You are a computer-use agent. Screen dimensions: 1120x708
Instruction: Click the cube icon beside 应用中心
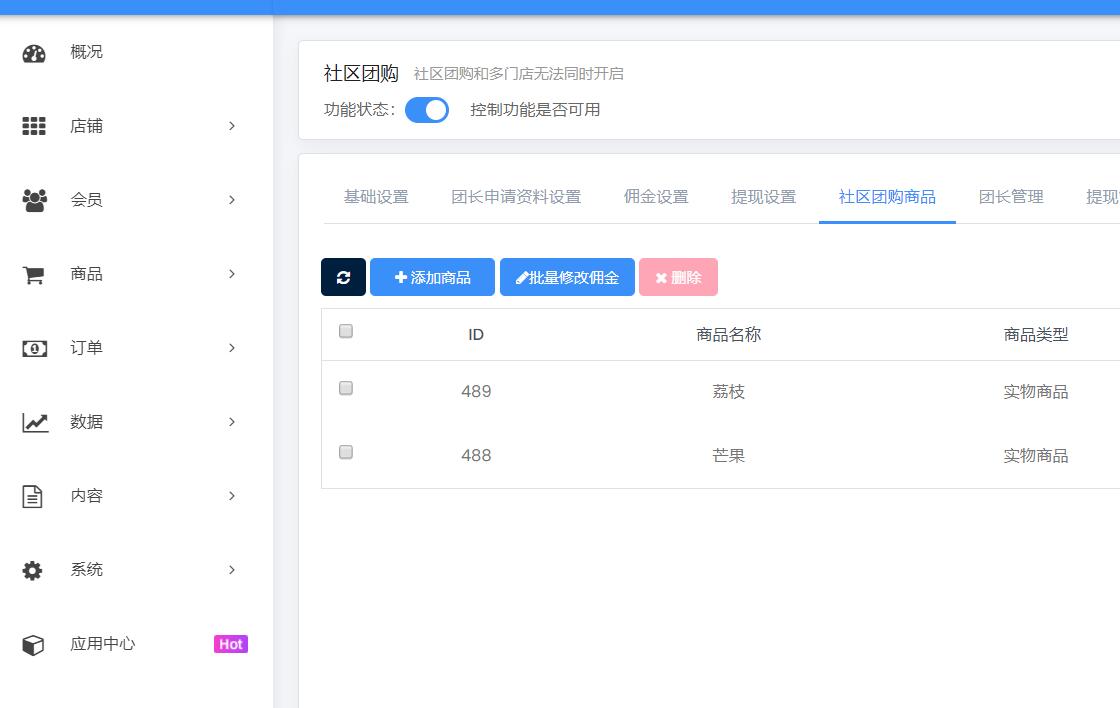click(33, 645)
